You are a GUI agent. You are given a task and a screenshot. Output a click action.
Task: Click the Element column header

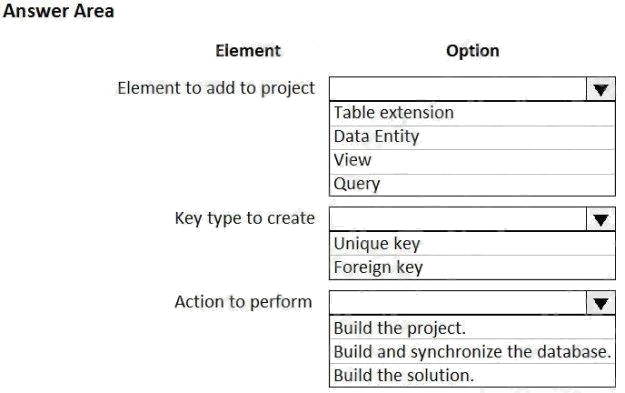pos(248,51)
